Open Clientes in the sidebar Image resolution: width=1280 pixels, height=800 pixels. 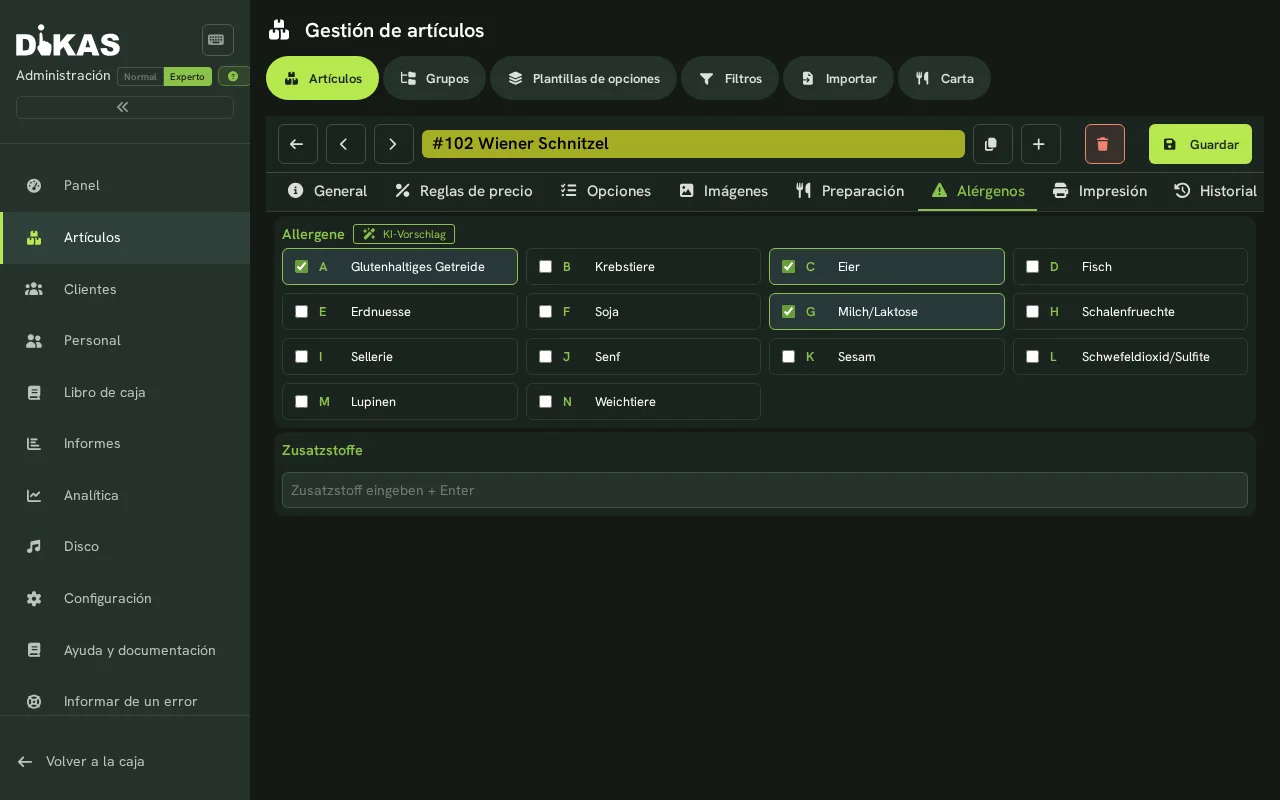coord(125,289)
